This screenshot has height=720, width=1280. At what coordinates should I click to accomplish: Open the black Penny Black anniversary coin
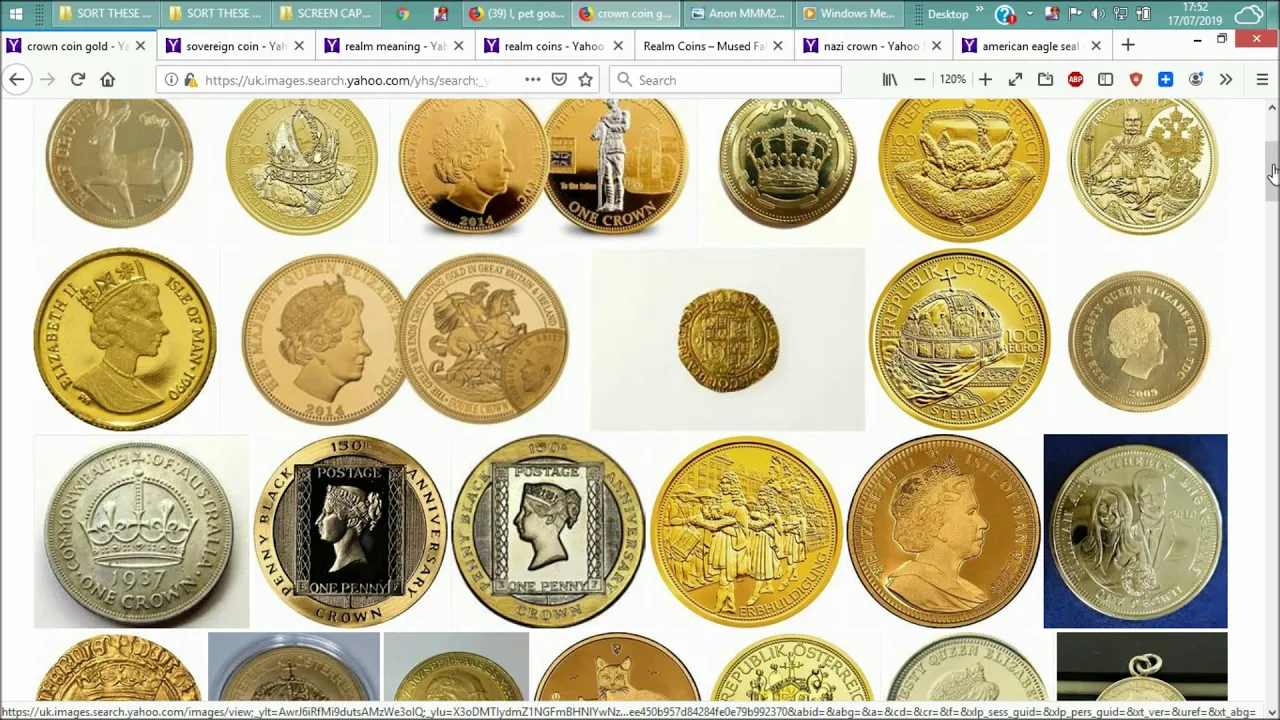(350, 531)
